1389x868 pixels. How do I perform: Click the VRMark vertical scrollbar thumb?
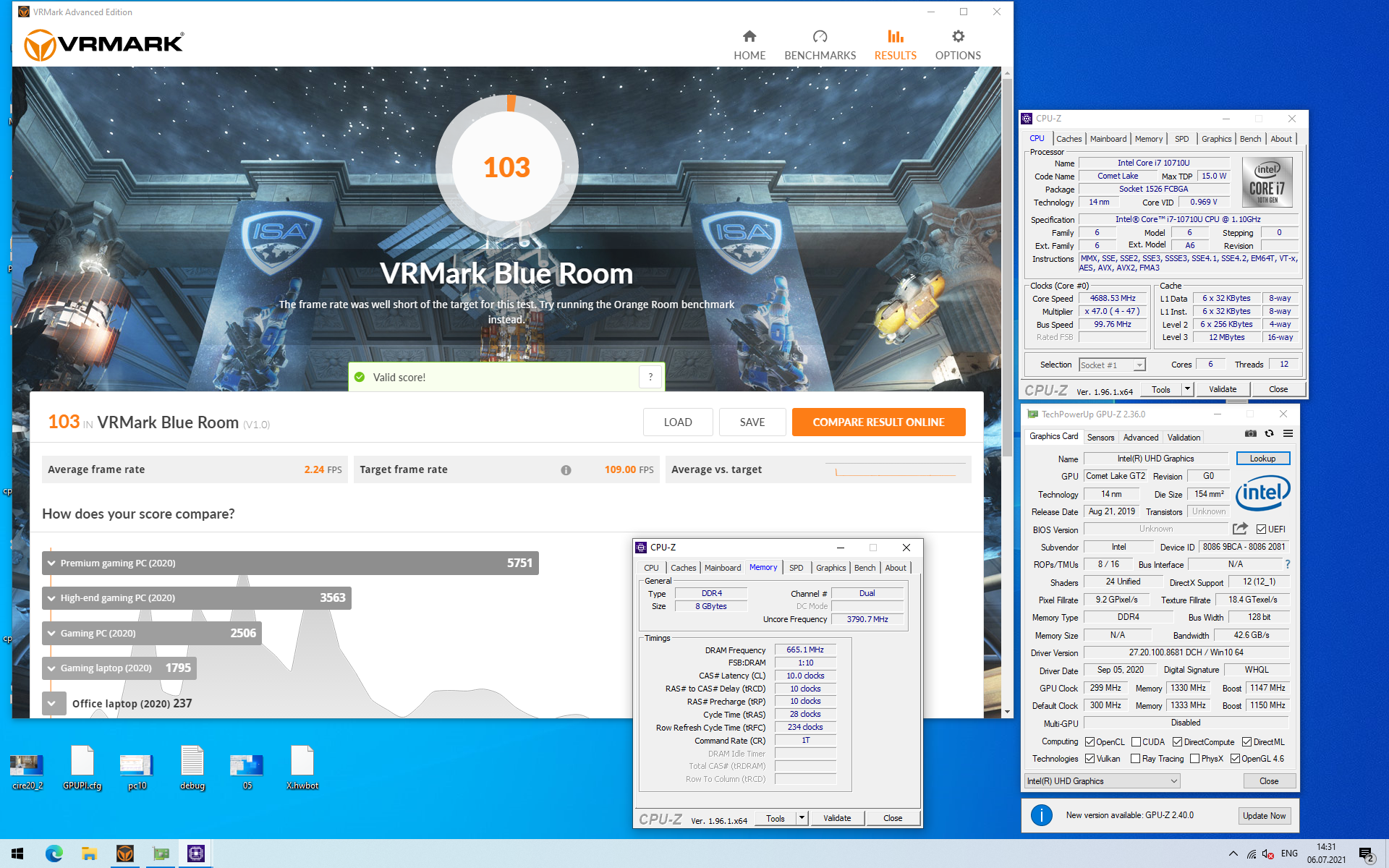point(1007,268)
